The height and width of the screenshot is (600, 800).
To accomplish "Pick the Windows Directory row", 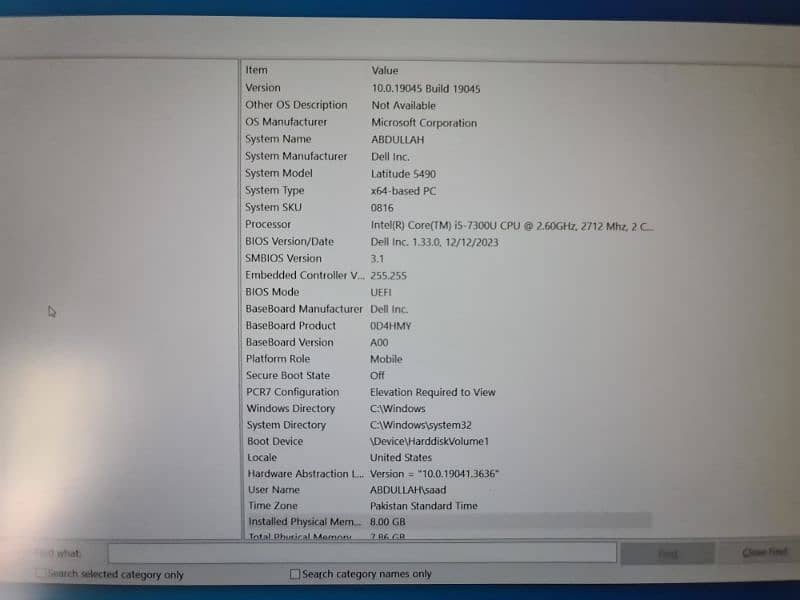I will click(291, 408).
